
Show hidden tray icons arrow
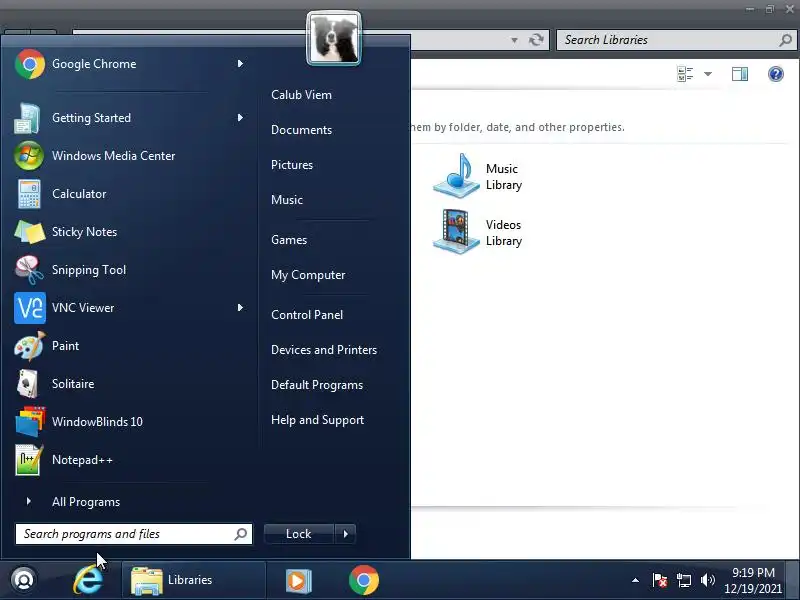coord(635,580)
